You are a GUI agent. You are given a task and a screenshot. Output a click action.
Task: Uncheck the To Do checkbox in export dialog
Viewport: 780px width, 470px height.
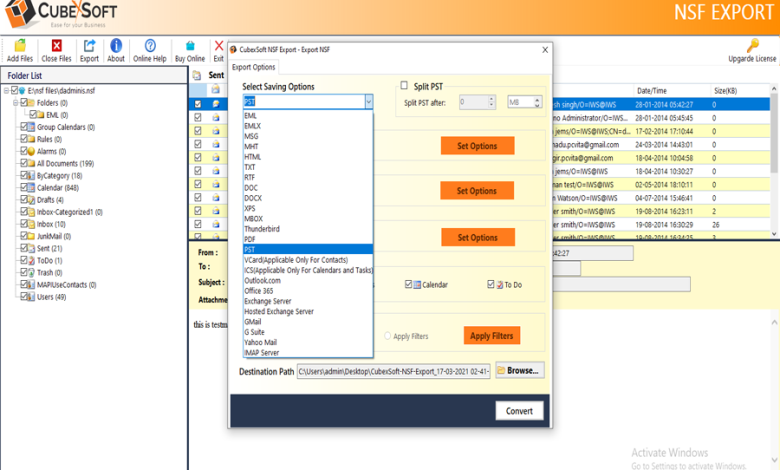[x=490, y=284]
